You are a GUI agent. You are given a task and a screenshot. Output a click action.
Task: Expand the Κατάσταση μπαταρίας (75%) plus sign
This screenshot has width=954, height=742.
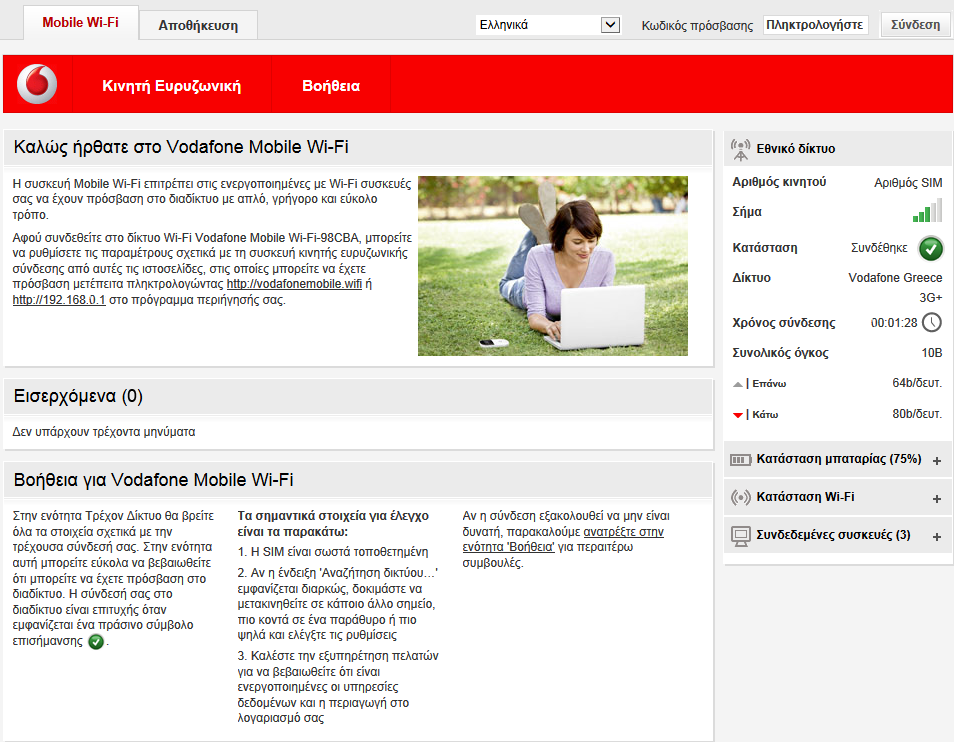pos(937,461)
